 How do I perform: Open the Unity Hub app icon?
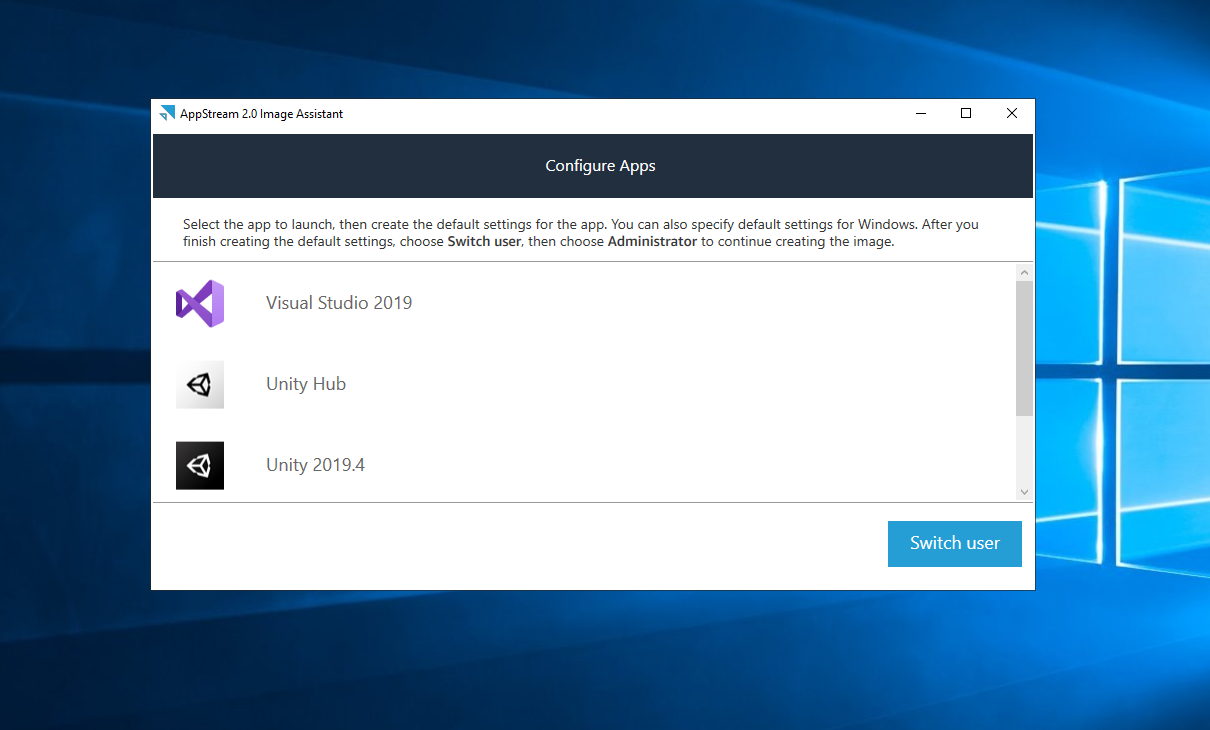click(x=200, y=384)
